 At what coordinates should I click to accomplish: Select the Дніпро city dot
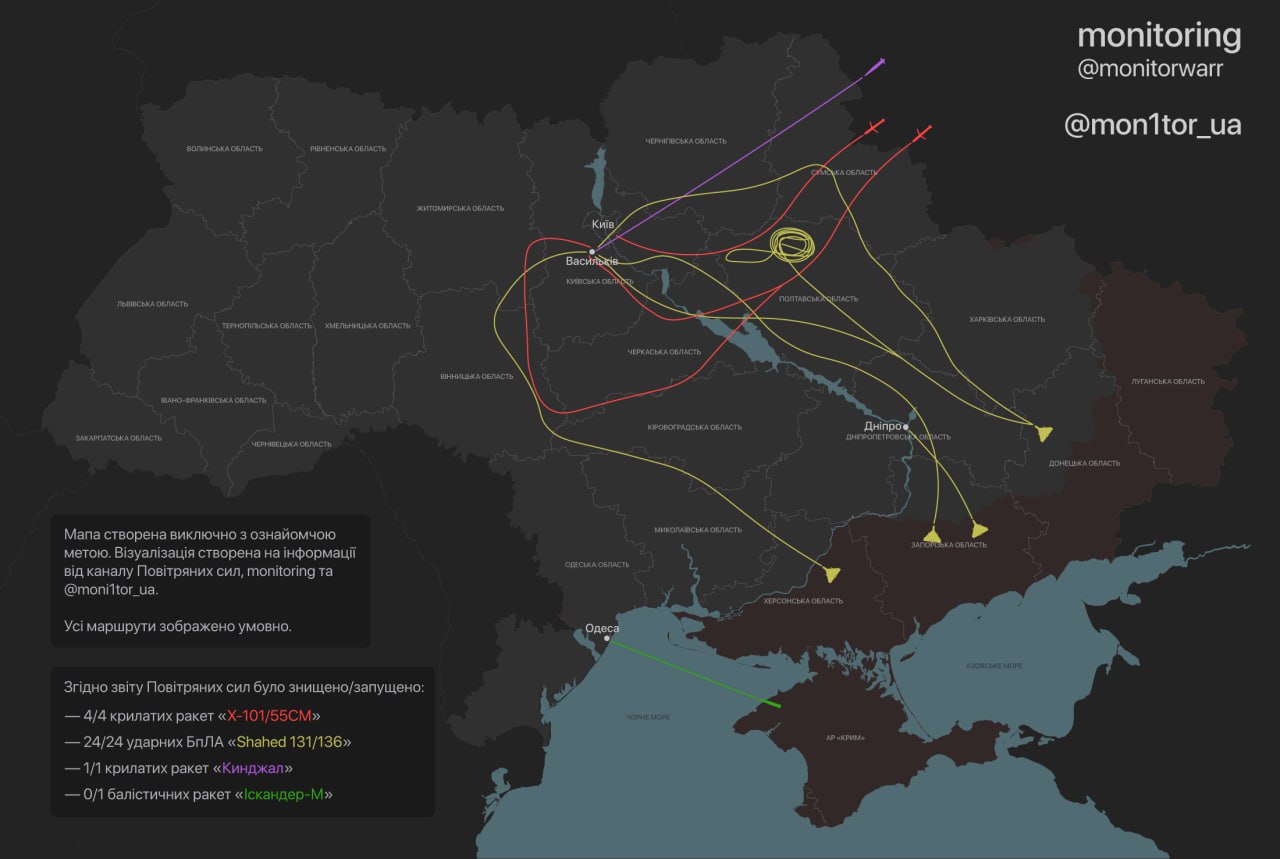pyautogui.click(x=906, y=427)
